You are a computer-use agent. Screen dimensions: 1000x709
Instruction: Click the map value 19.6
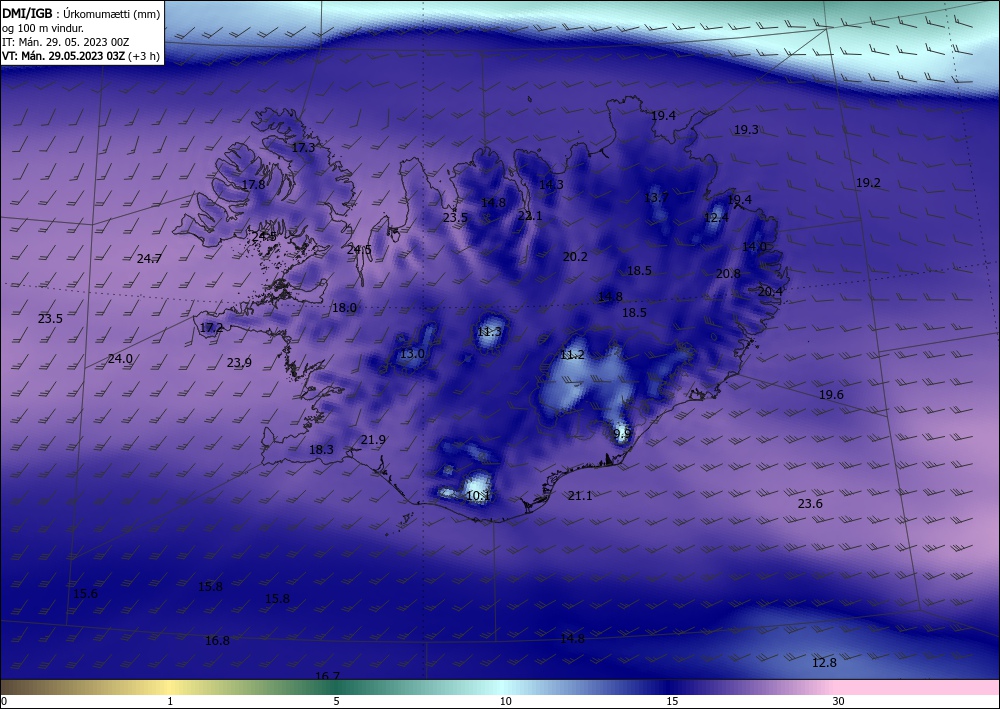pyautogui.click(x=831, y=395)
